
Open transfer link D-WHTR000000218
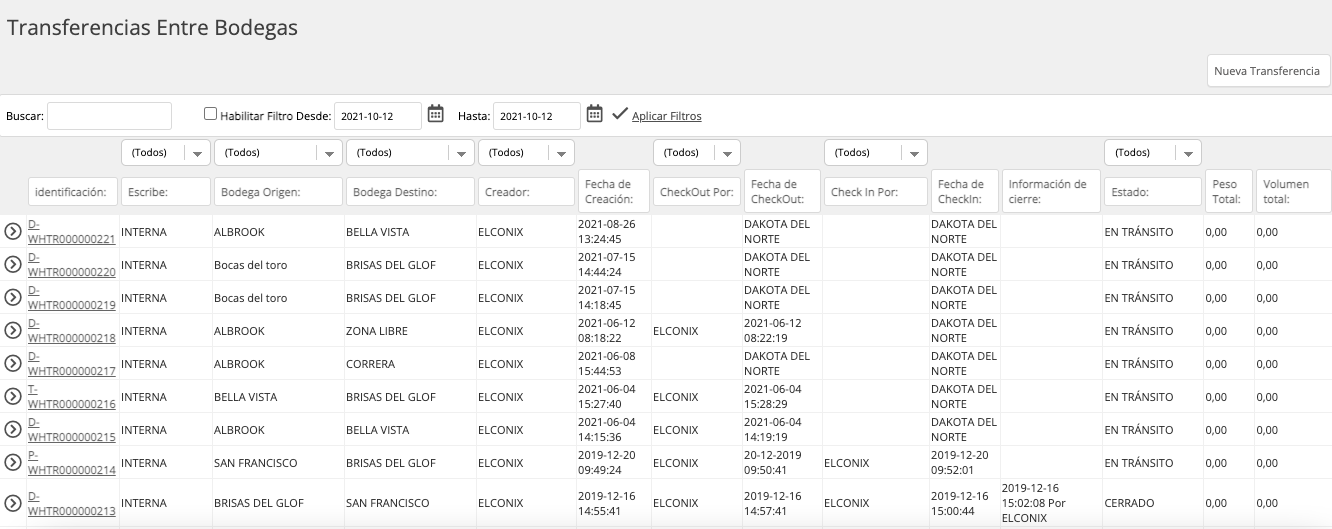(x=72, y=331)
